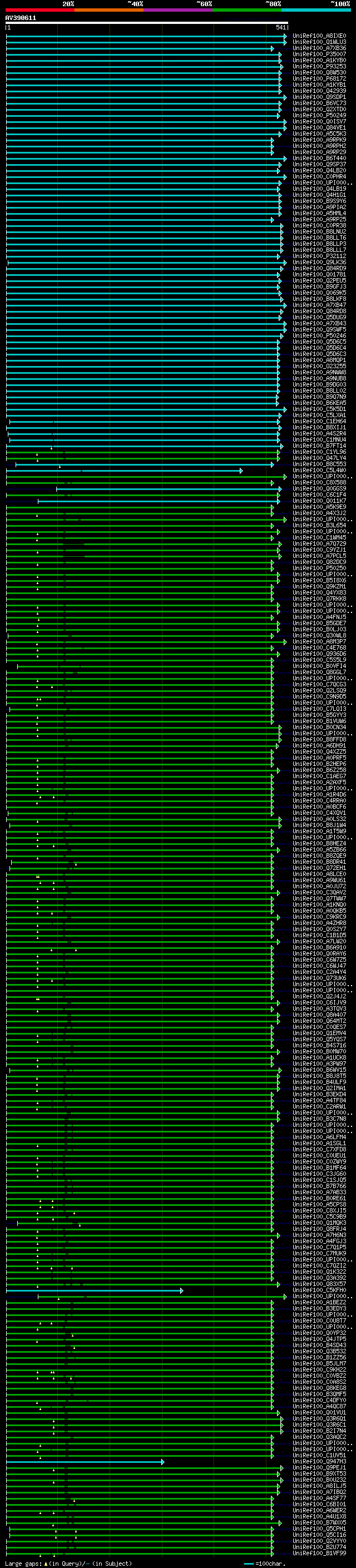The image size is (356, 1568).
Task: Click the red 20% identity legend segment
Action: point(40,10)
